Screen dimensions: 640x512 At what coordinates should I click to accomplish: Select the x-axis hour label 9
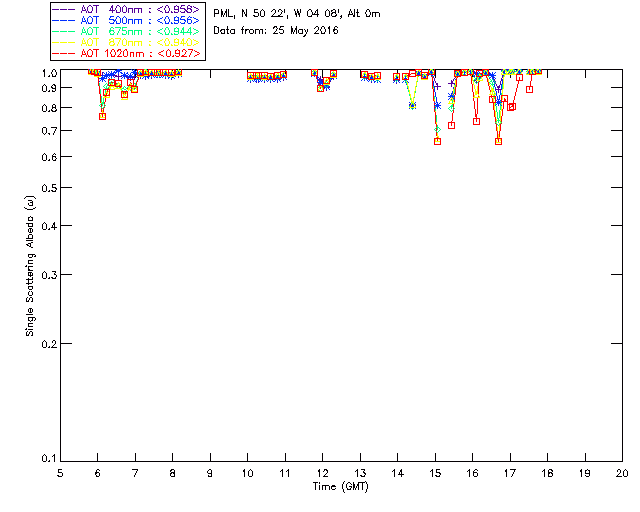pyautogui.click(x=210, y=473)
